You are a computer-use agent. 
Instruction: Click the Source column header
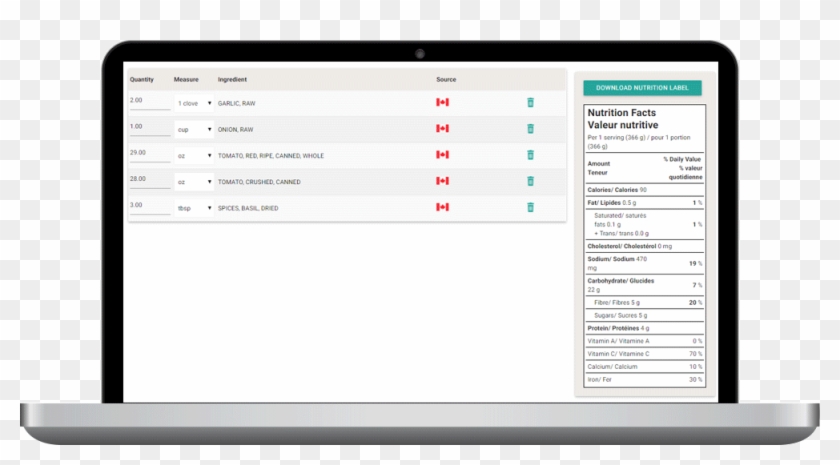446,79
